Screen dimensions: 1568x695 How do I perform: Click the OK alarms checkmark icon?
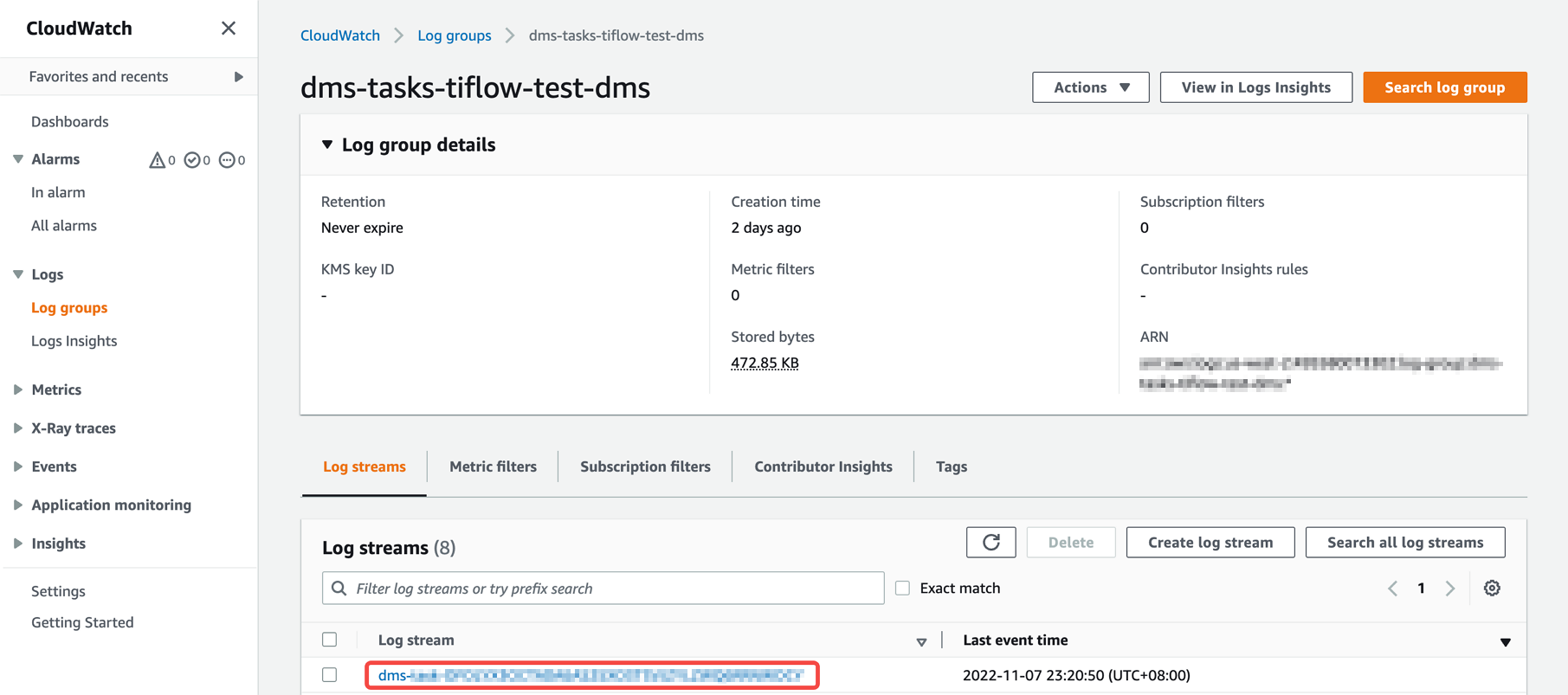(192, 160)
